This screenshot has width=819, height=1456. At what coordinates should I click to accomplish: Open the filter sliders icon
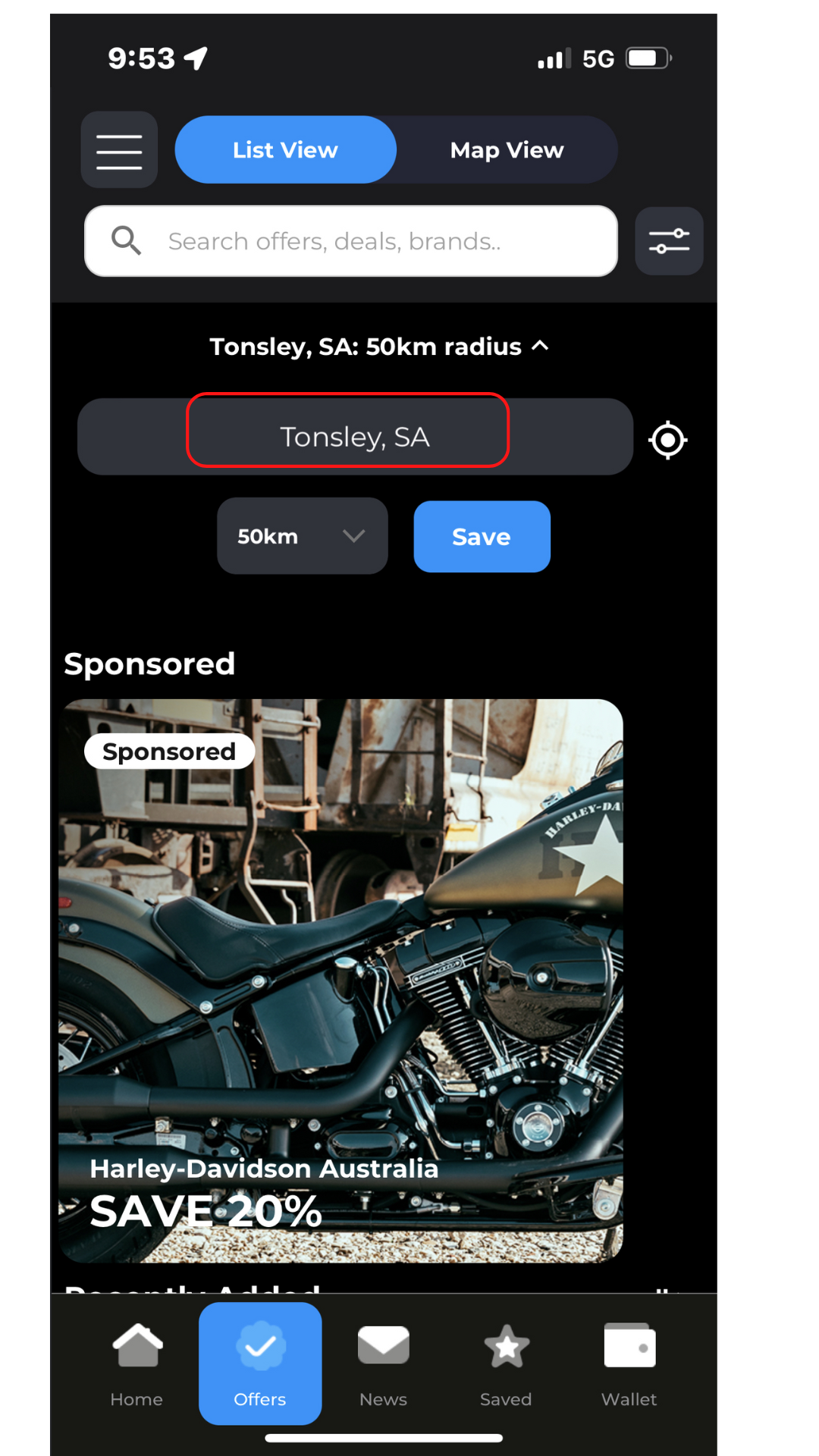tap(669, 241)
